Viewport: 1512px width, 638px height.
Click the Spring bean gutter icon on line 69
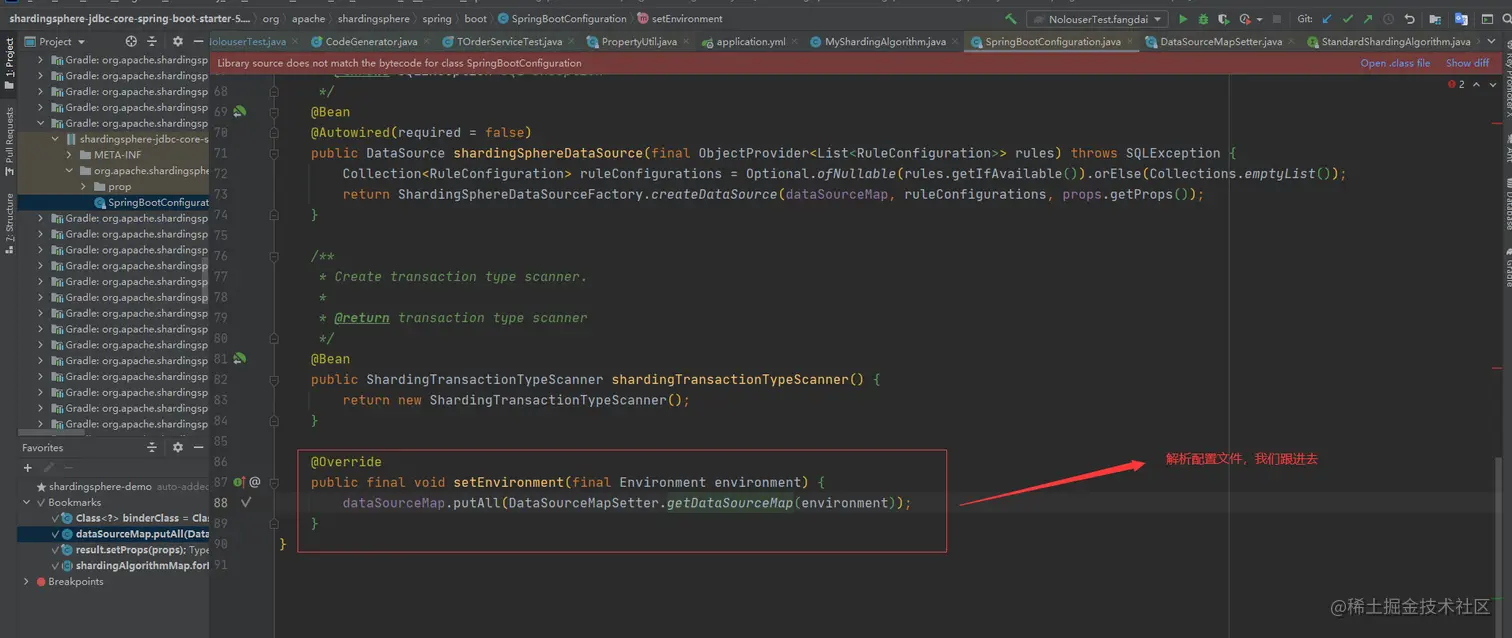[240, 111]
